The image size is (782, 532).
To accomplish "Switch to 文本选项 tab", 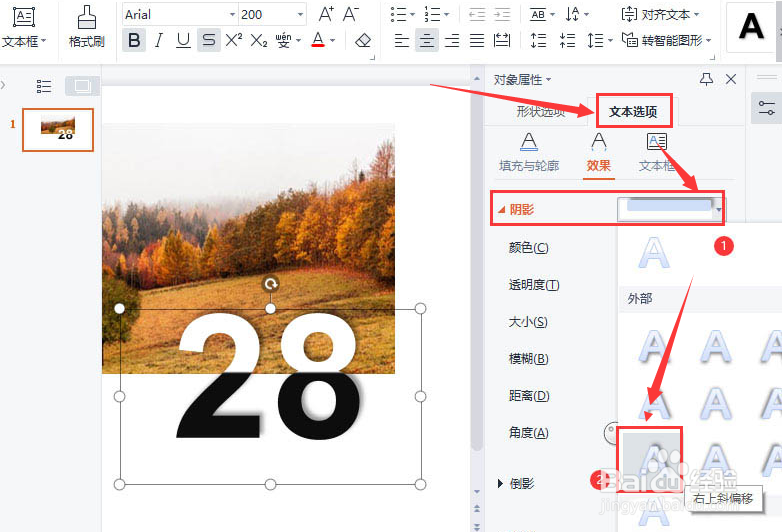I will [x=633, y=112].
